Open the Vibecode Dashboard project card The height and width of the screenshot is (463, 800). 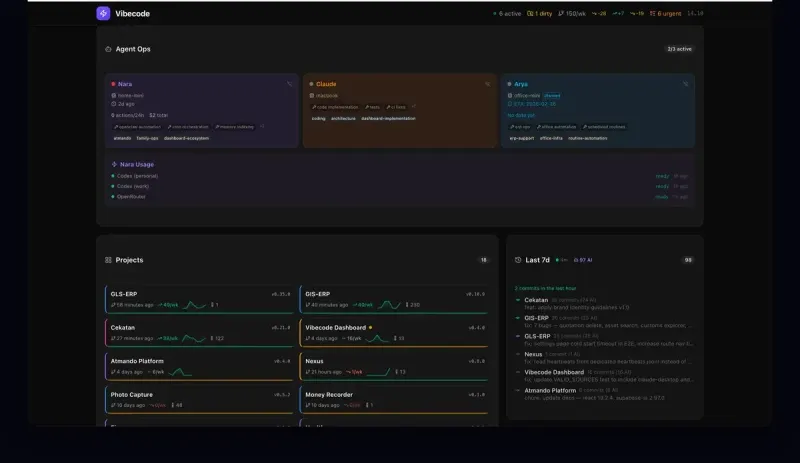(x=394, y=333)
